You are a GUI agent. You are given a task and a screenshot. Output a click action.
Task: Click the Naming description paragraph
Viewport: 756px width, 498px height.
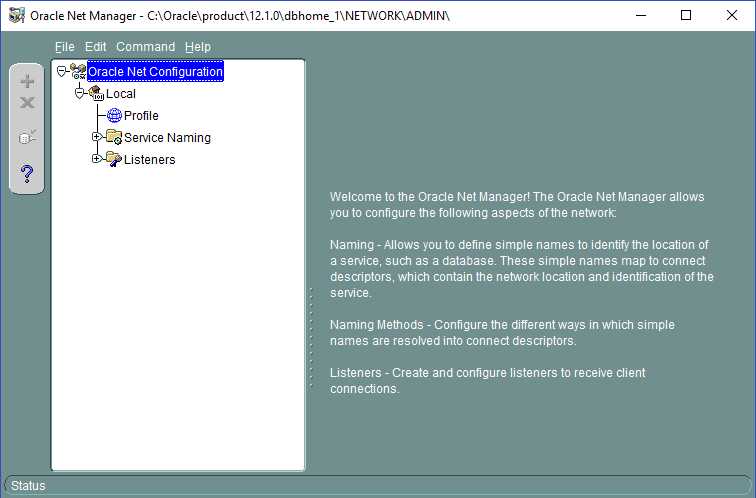tap(522, 269)
